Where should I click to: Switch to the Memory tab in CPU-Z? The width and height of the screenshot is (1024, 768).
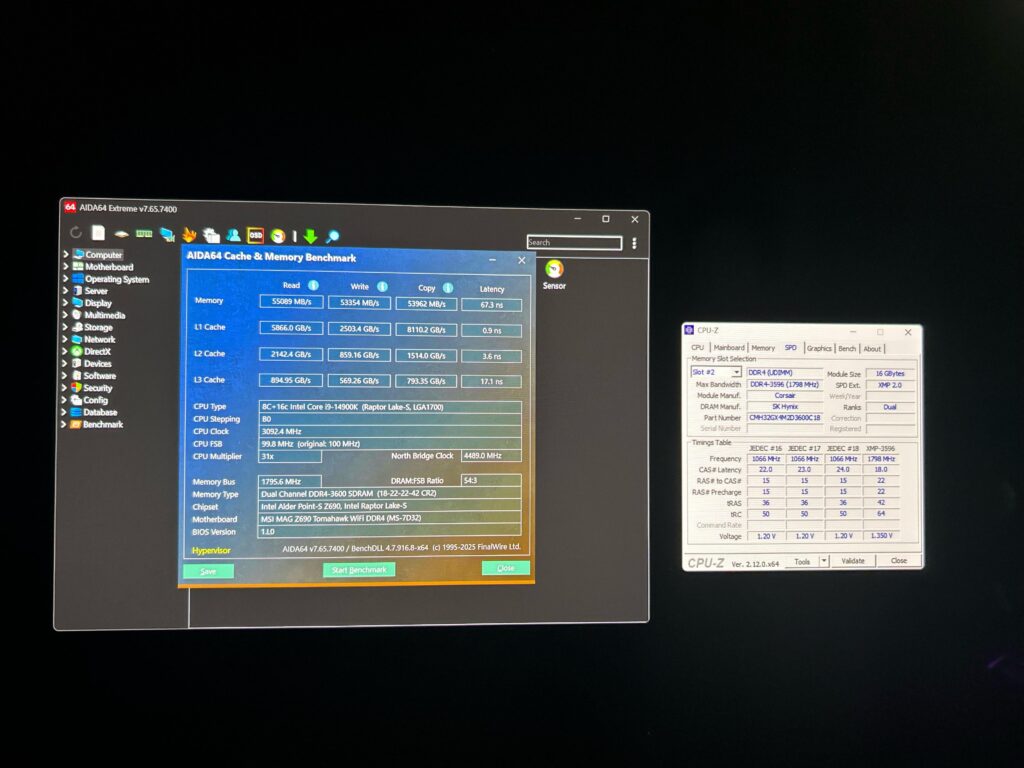tap(763, 348)
